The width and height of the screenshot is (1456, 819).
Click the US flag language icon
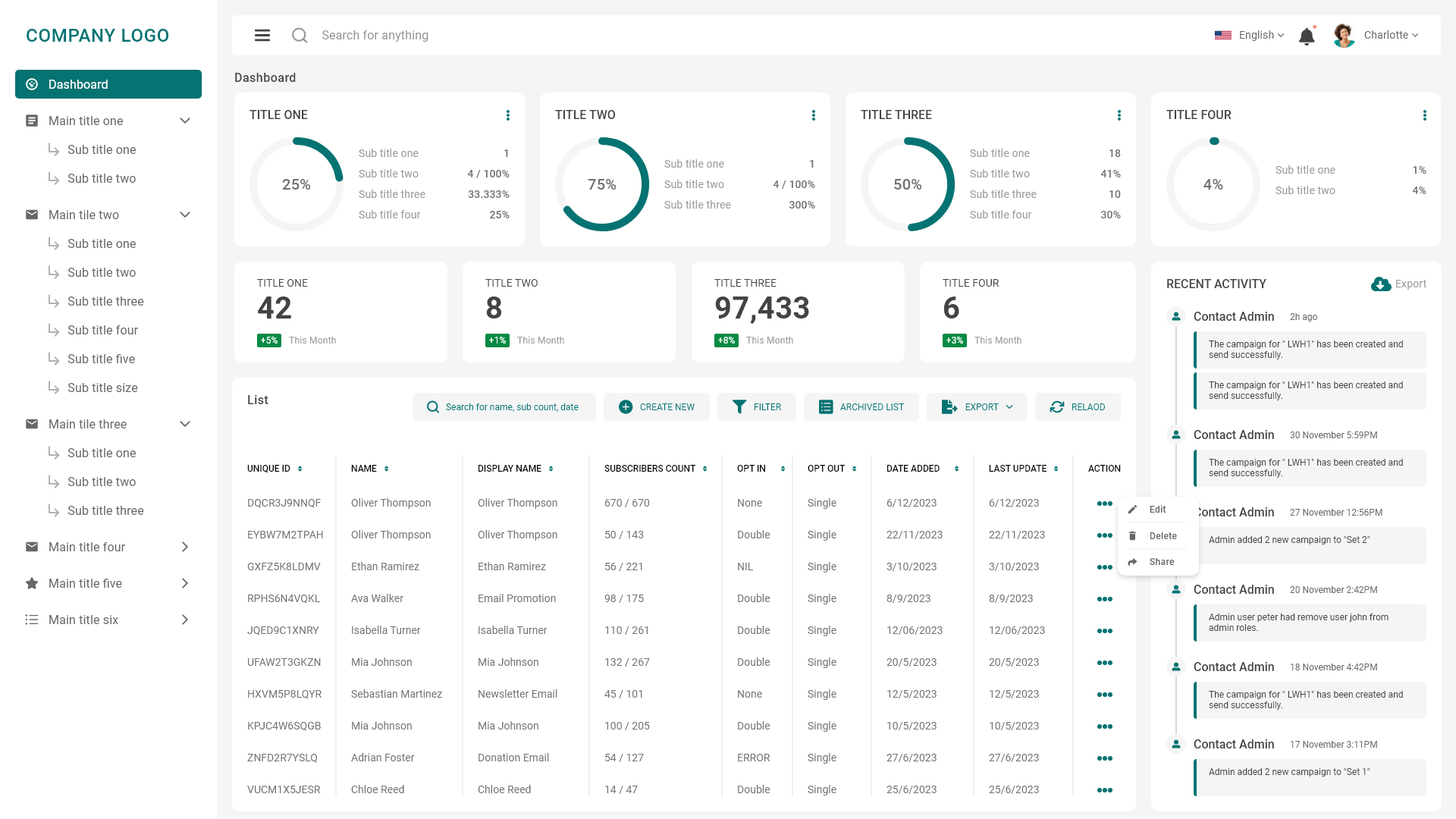1223,36
